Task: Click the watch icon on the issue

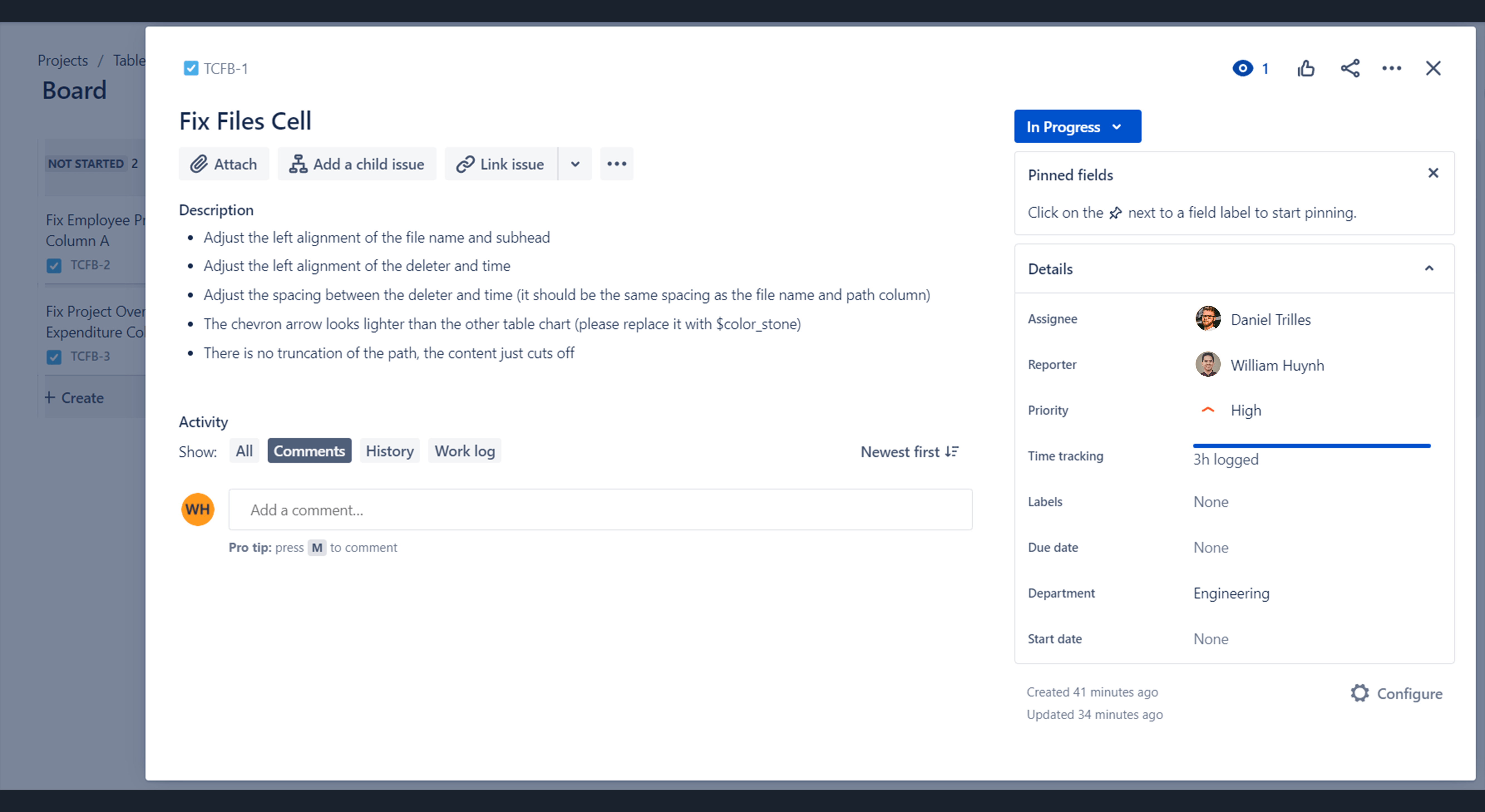Action: 1244,68
